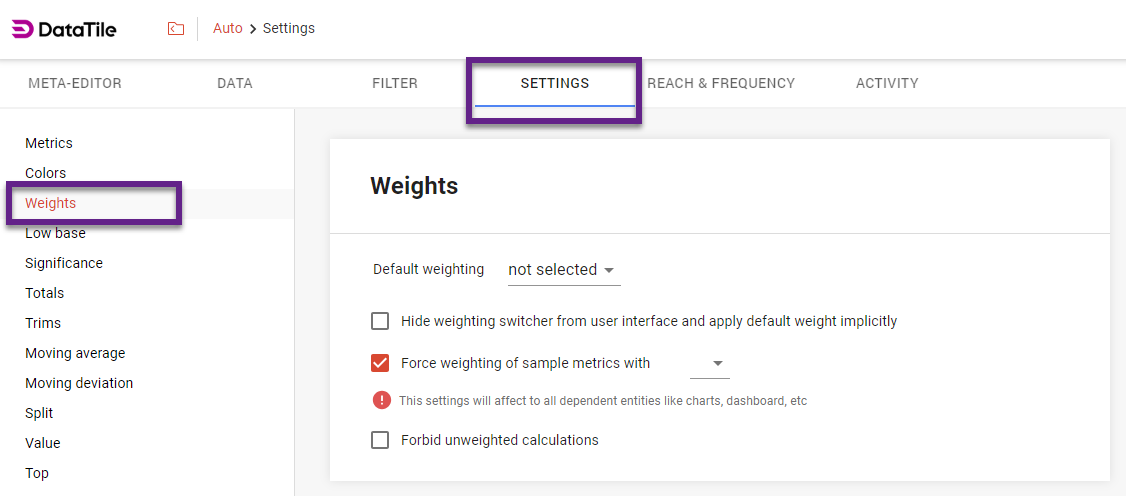Viewport: 1126px width, 496px height.
Task: Click the DataTile logo icon
Action: pos(22,29)
